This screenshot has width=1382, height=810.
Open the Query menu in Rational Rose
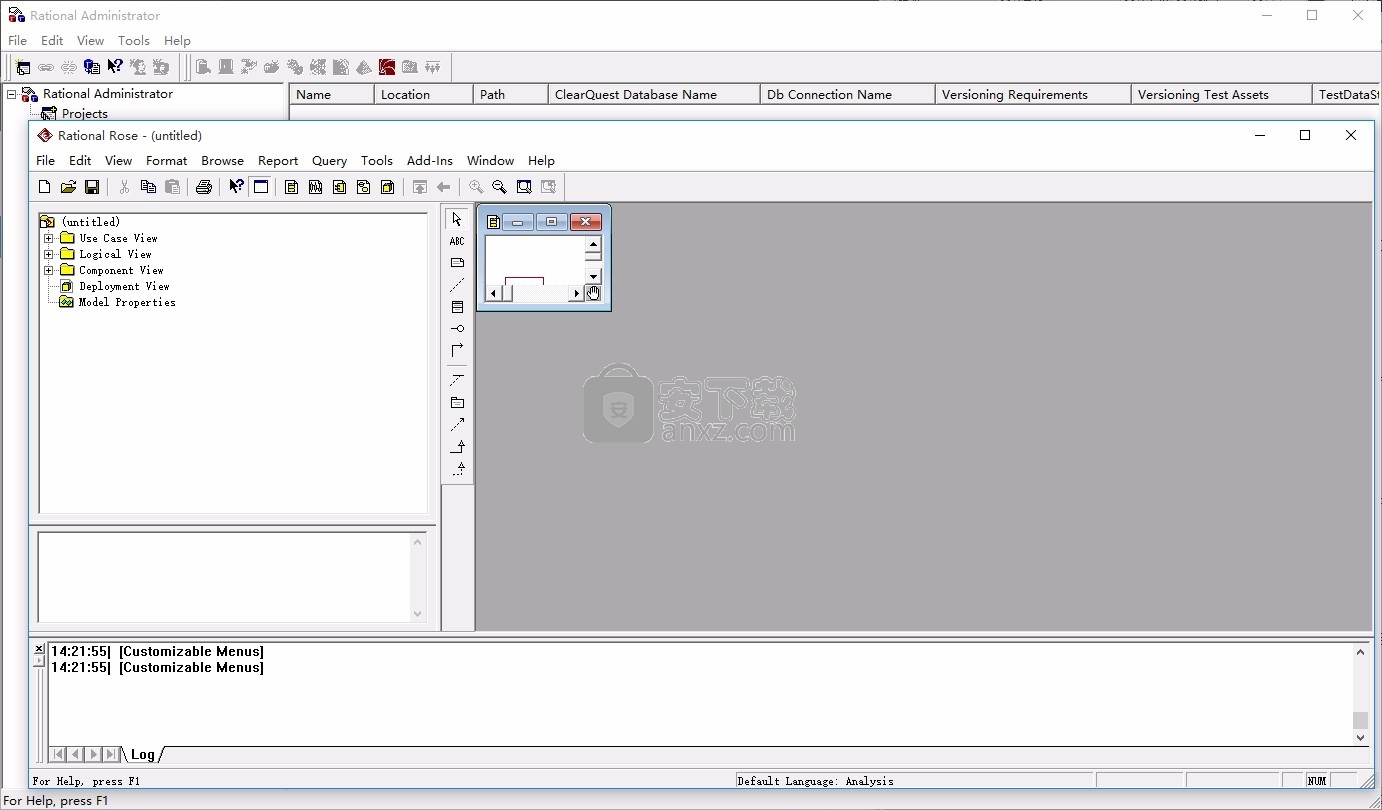click(x=329, y=160)
